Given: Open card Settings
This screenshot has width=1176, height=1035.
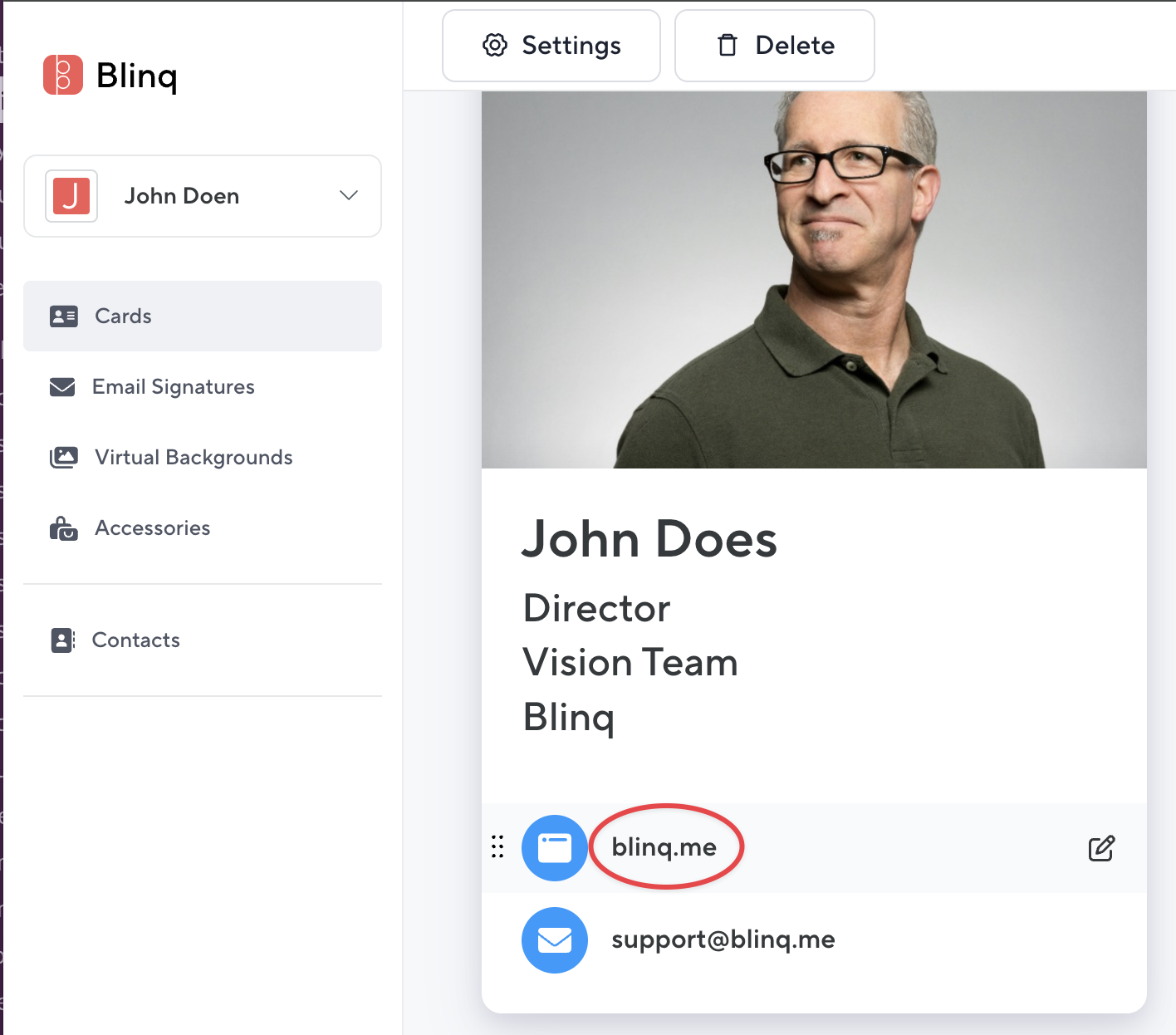Looking at the screenshot, I should [x=551, y=46].
